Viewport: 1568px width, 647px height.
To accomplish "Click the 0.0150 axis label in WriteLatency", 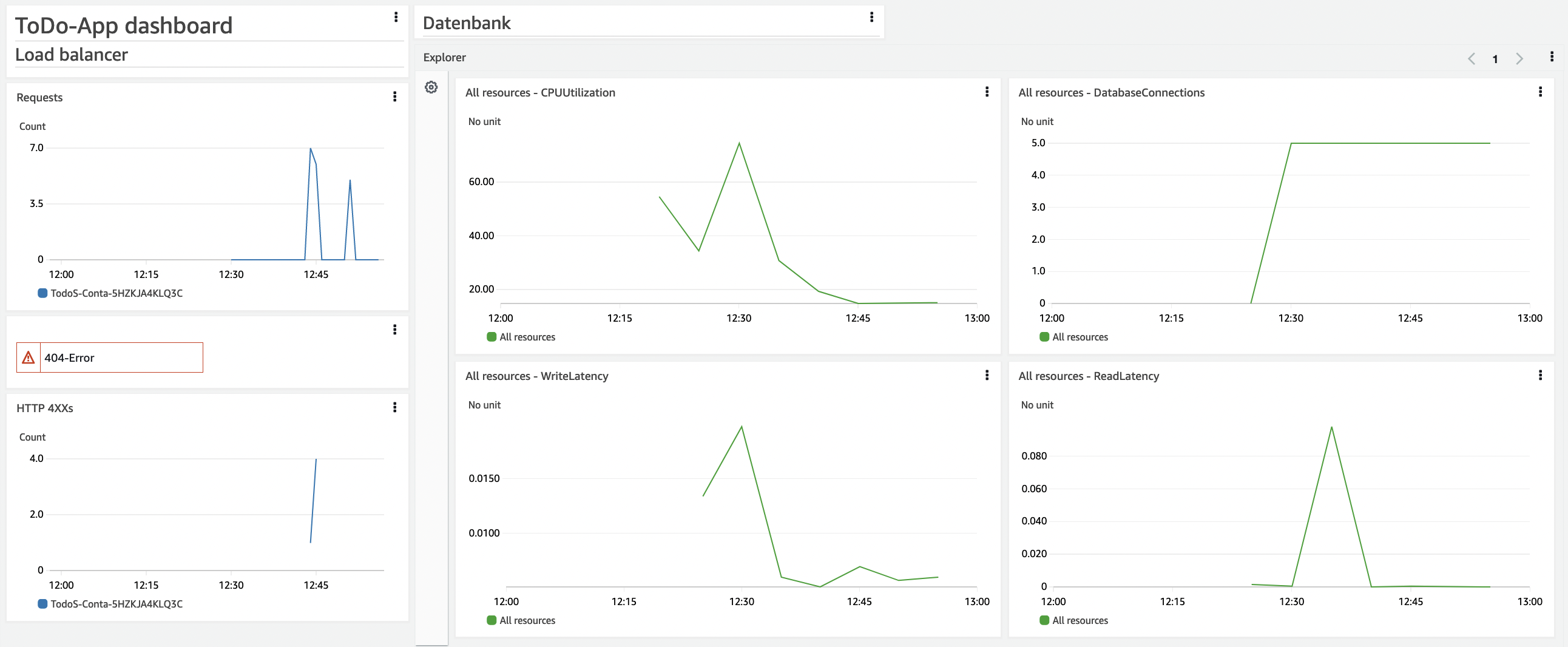I will [484, 478].
